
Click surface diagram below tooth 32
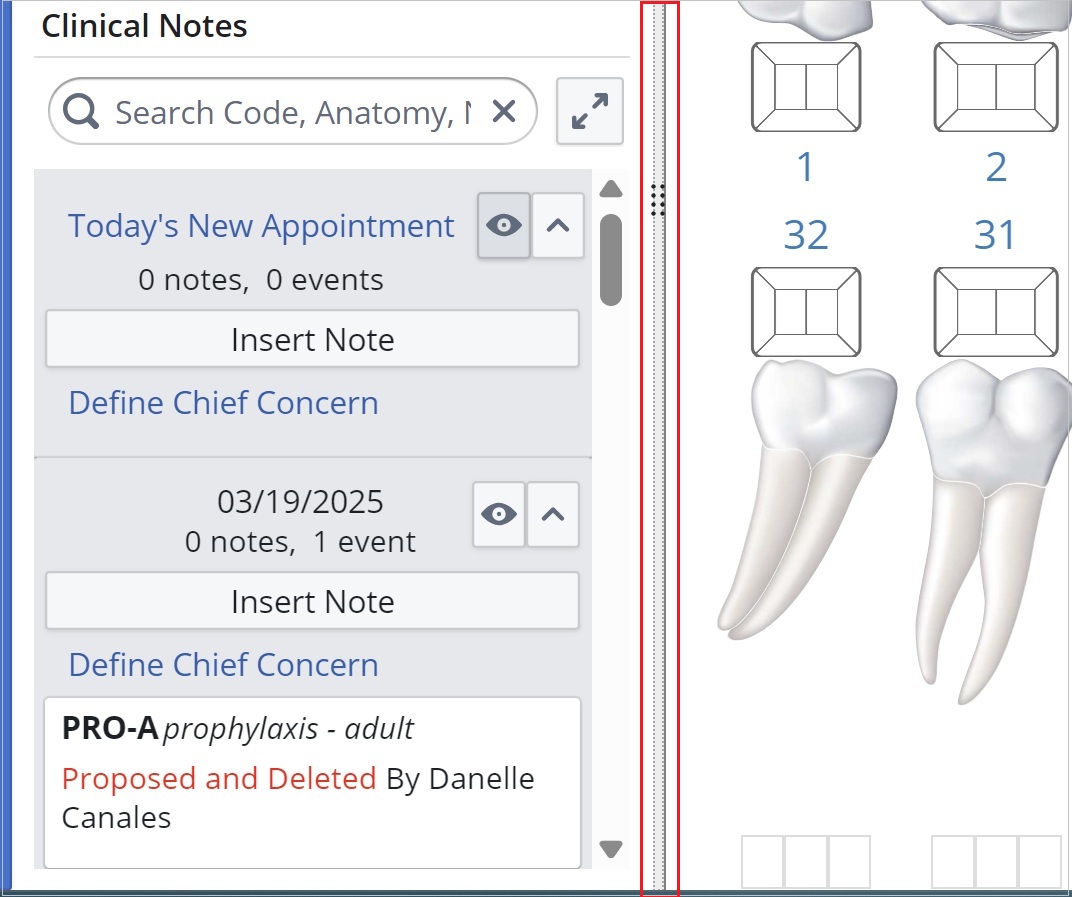coord(806,312)
